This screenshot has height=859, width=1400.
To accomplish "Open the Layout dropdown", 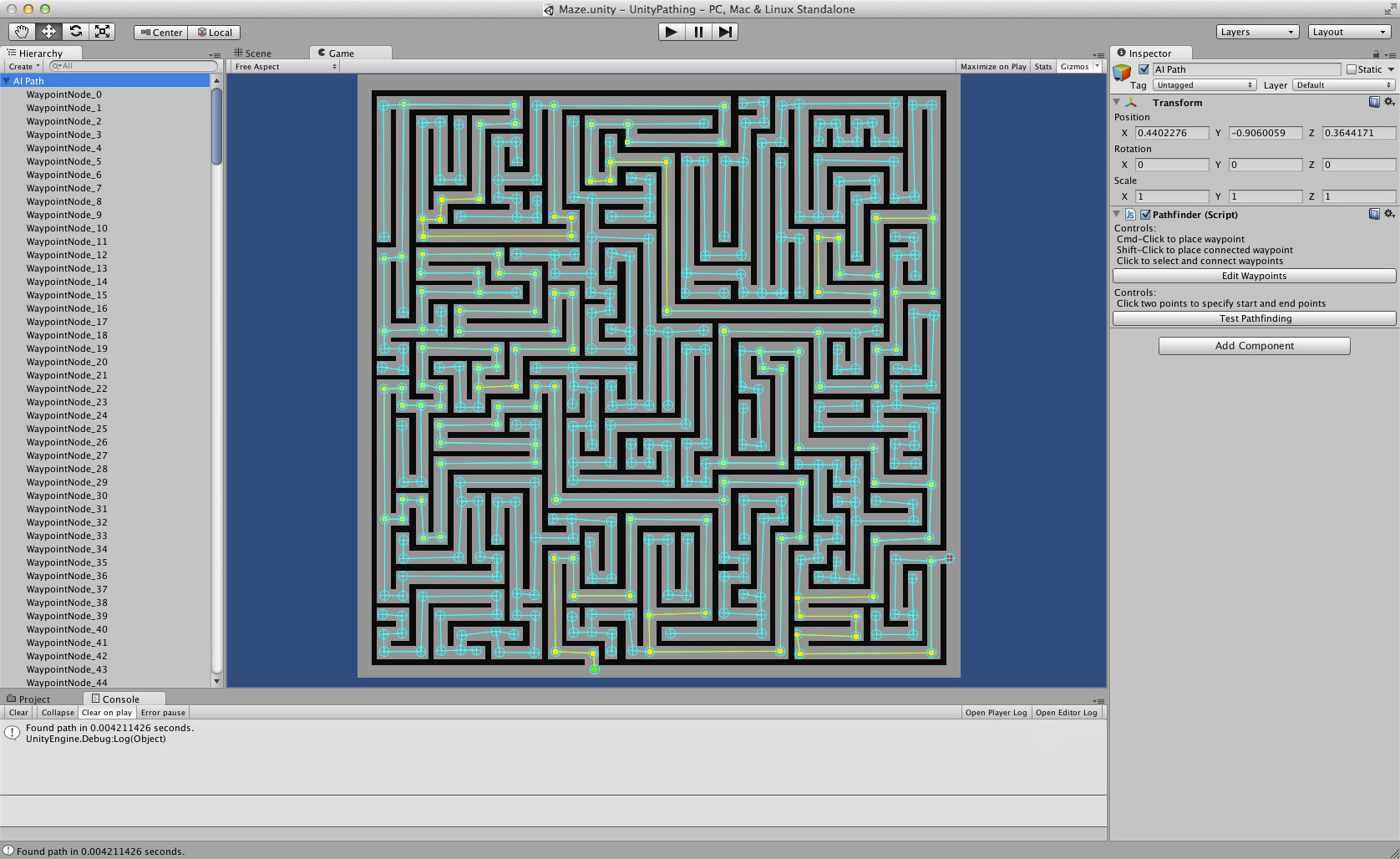I will pyautogui.click(x=1349, y=32).
